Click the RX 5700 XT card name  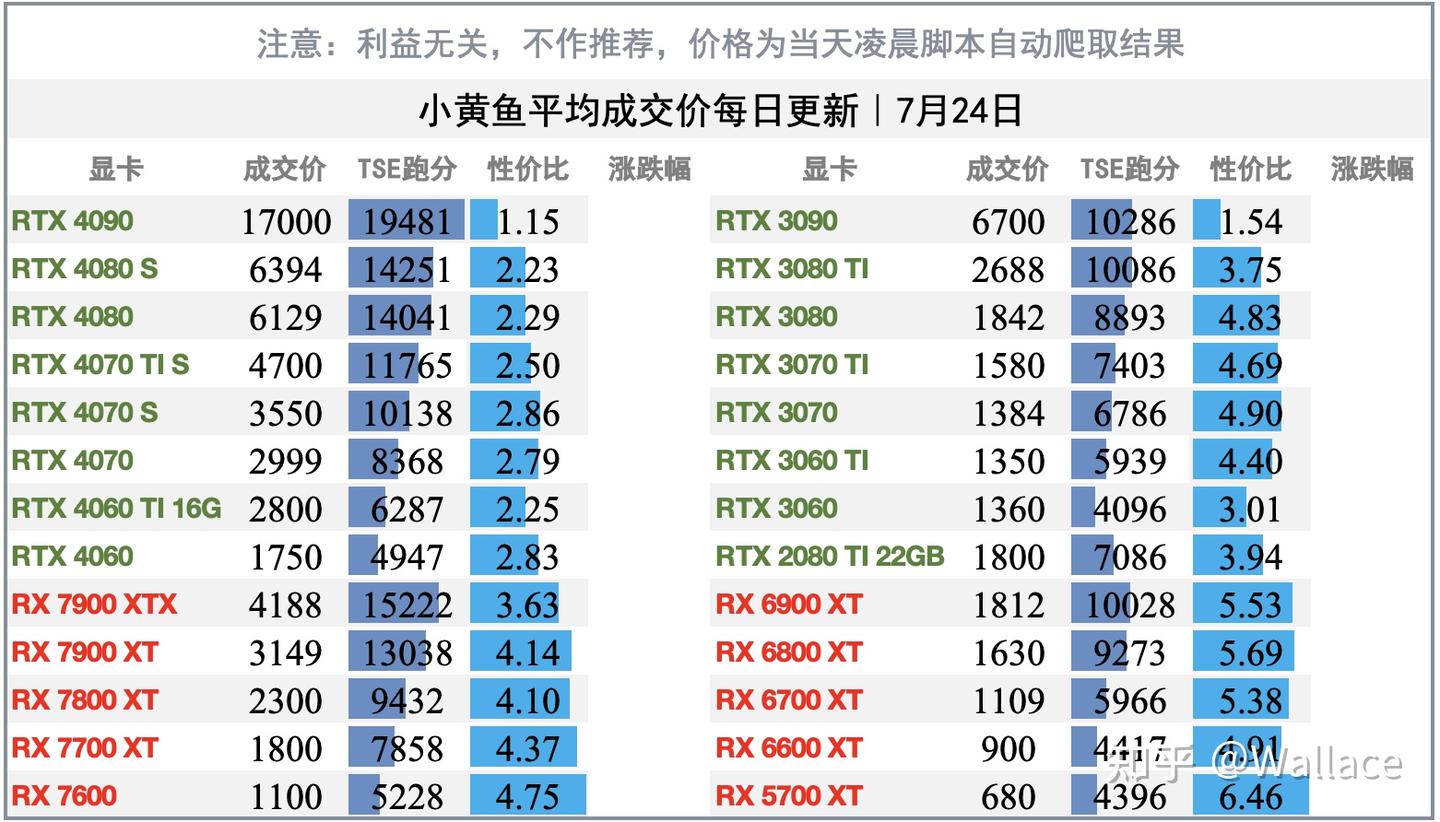point(789,797)
